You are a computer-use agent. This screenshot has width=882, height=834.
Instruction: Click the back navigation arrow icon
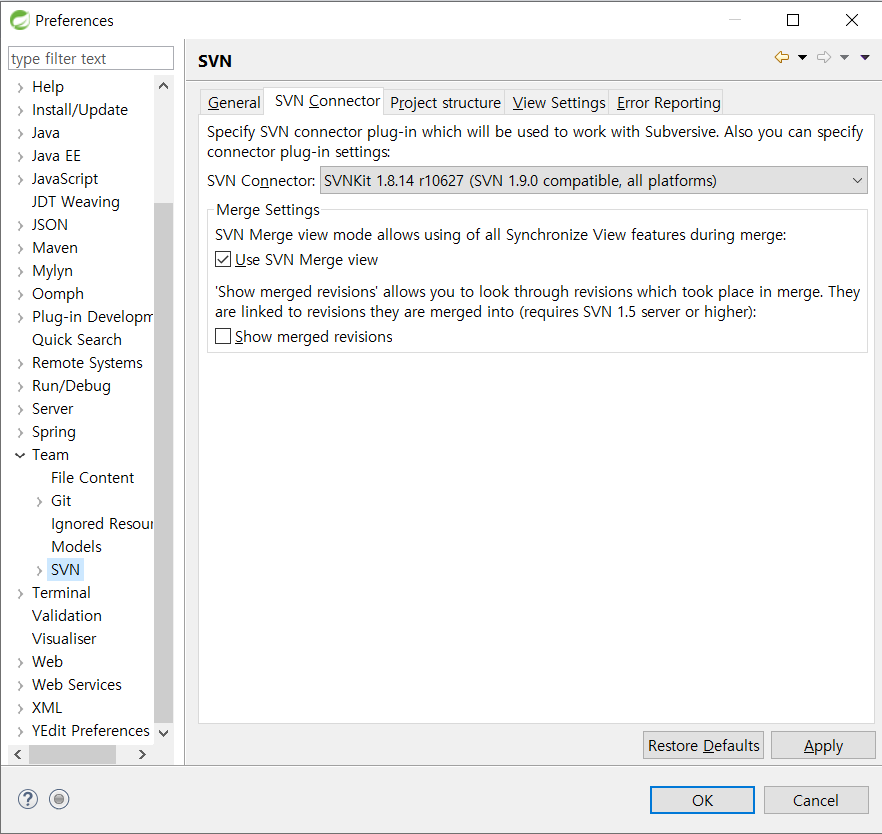coord(781,57)
